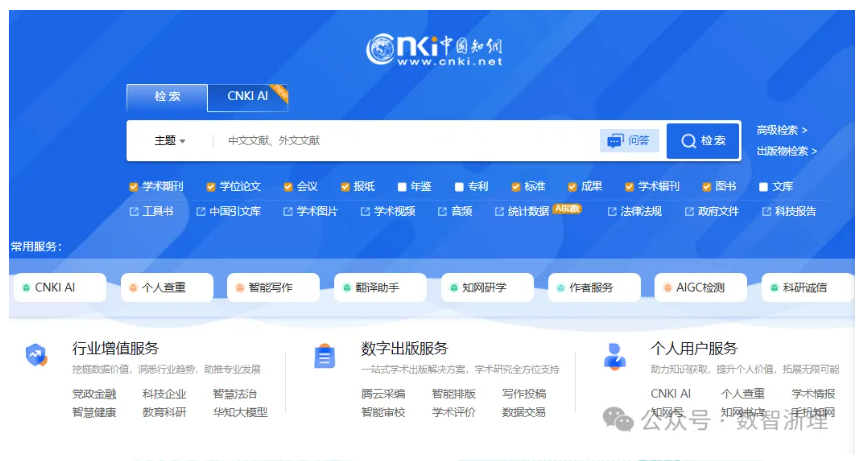Open the 党政金融 link

[94, 394]
